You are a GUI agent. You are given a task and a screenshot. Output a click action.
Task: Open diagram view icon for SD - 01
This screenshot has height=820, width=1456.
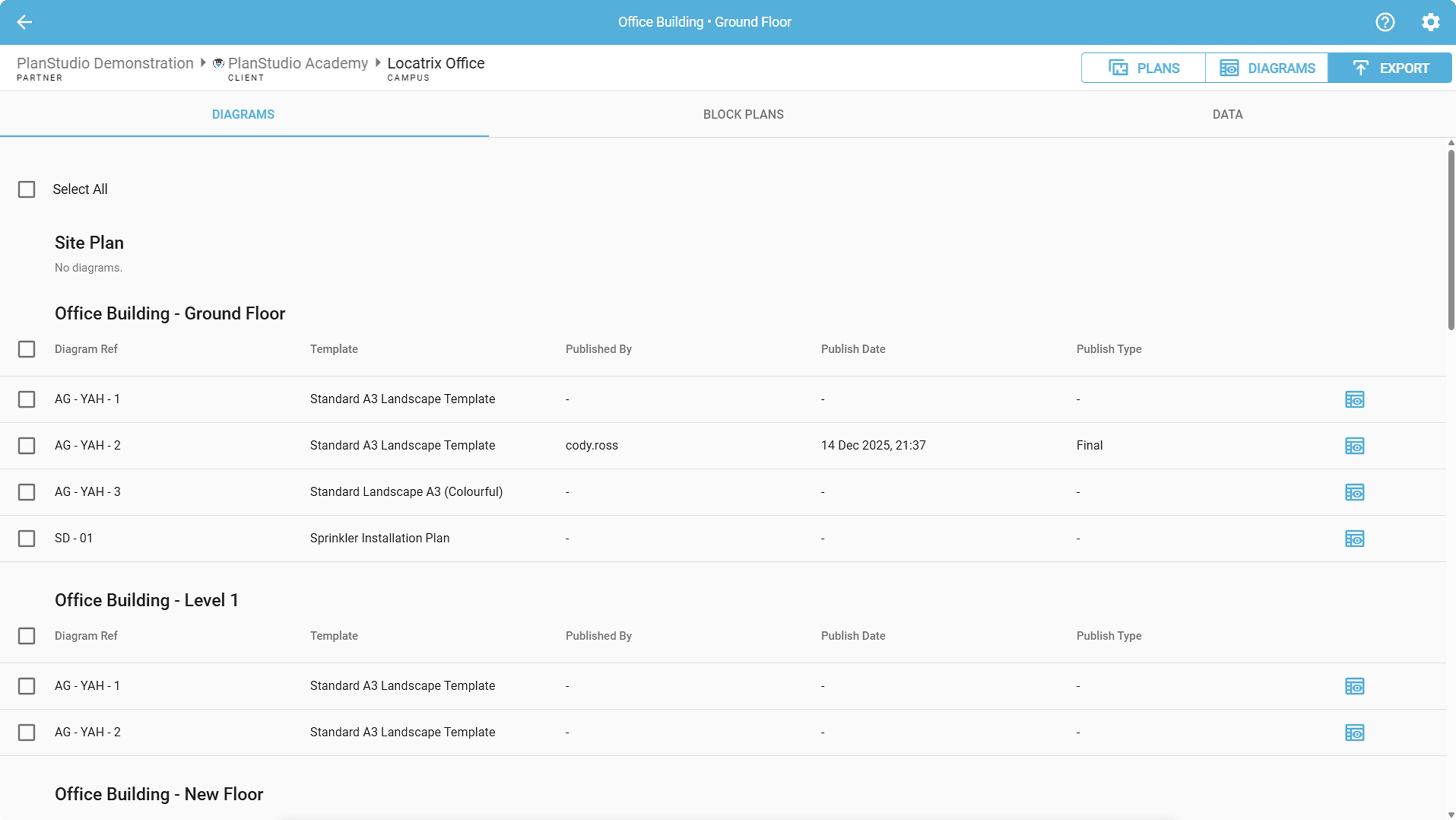pyautogui.click(x=1354, y=539)
